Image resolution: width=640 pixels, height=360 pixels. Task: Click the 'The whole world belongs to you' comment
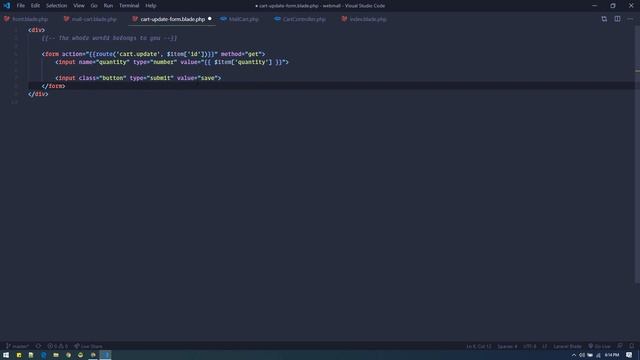(x=109, y=38)
